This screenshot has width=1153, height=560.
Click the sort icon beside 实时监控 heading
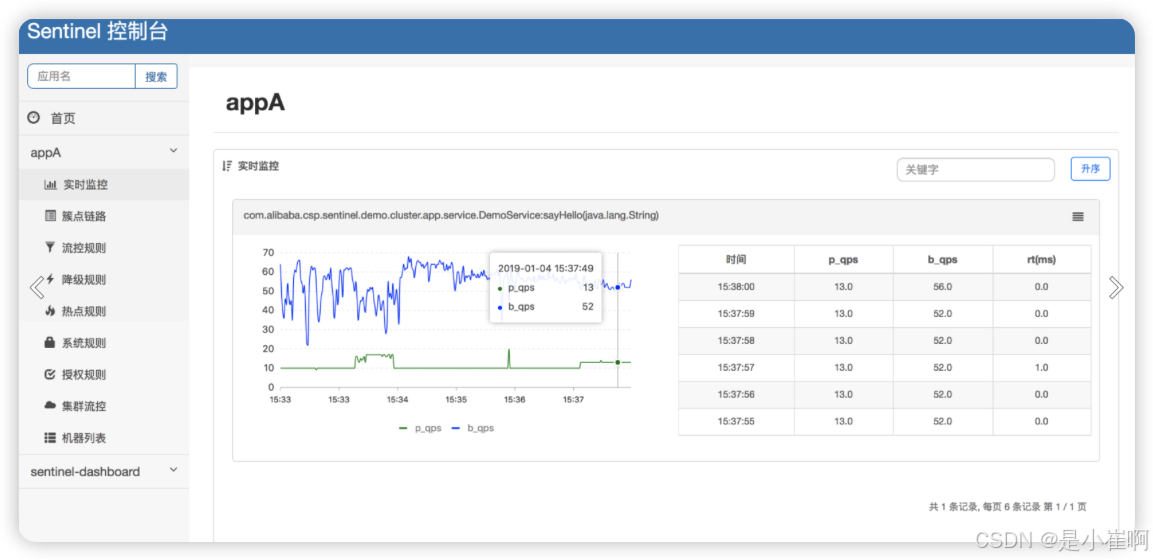[x=226, y=166]
